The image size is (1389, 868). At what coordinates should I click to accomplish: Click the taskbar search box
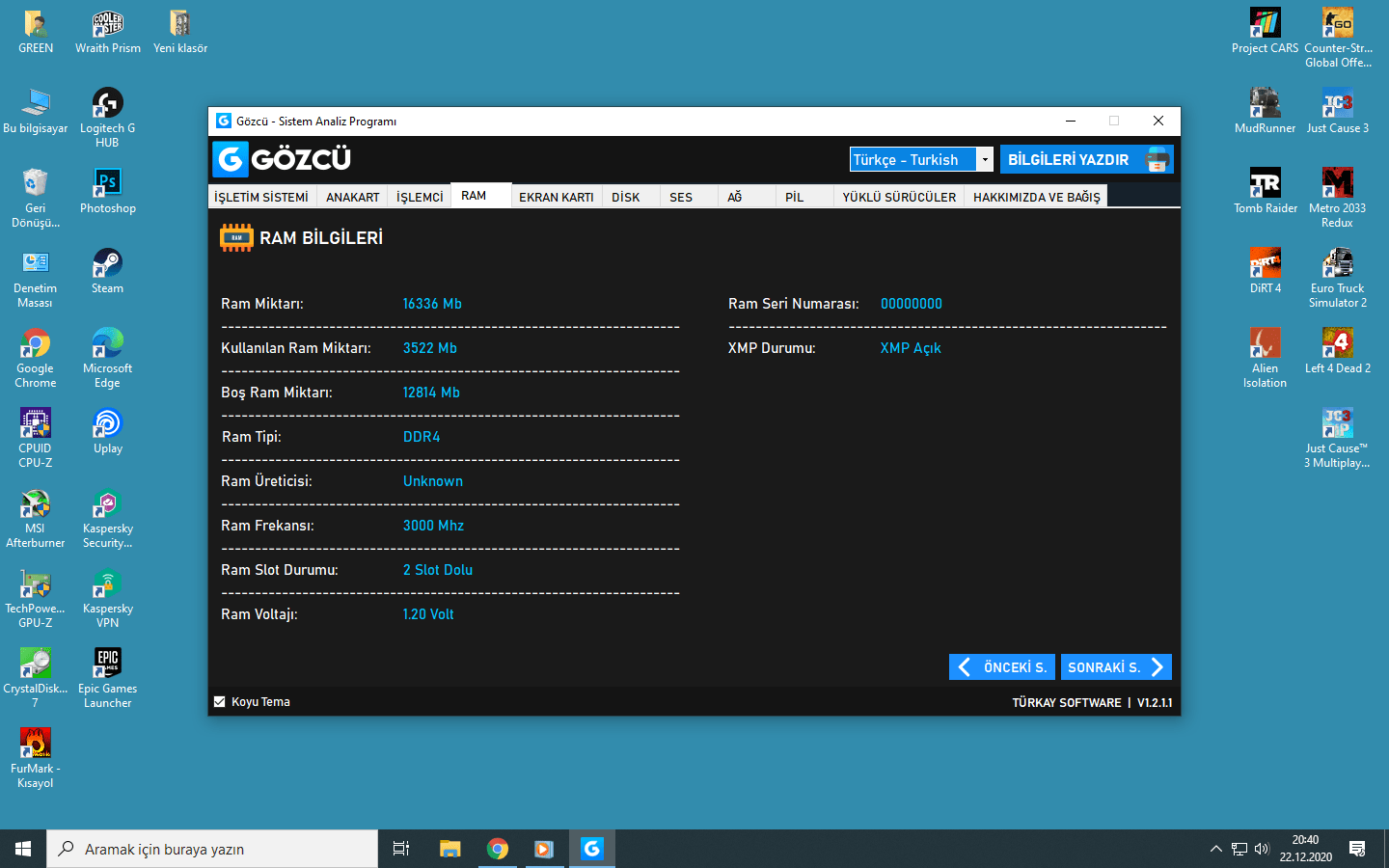tap(212, 849)
